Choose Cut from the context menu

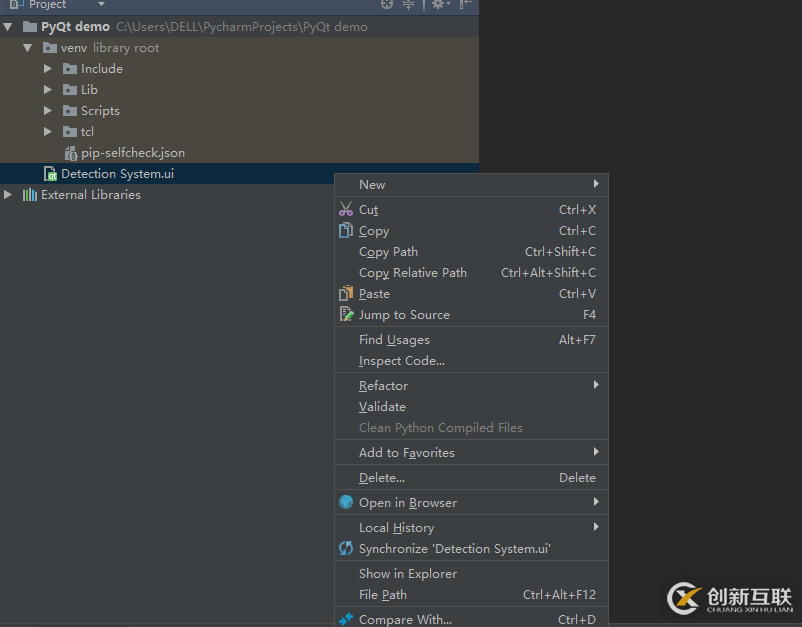[471, 210]
